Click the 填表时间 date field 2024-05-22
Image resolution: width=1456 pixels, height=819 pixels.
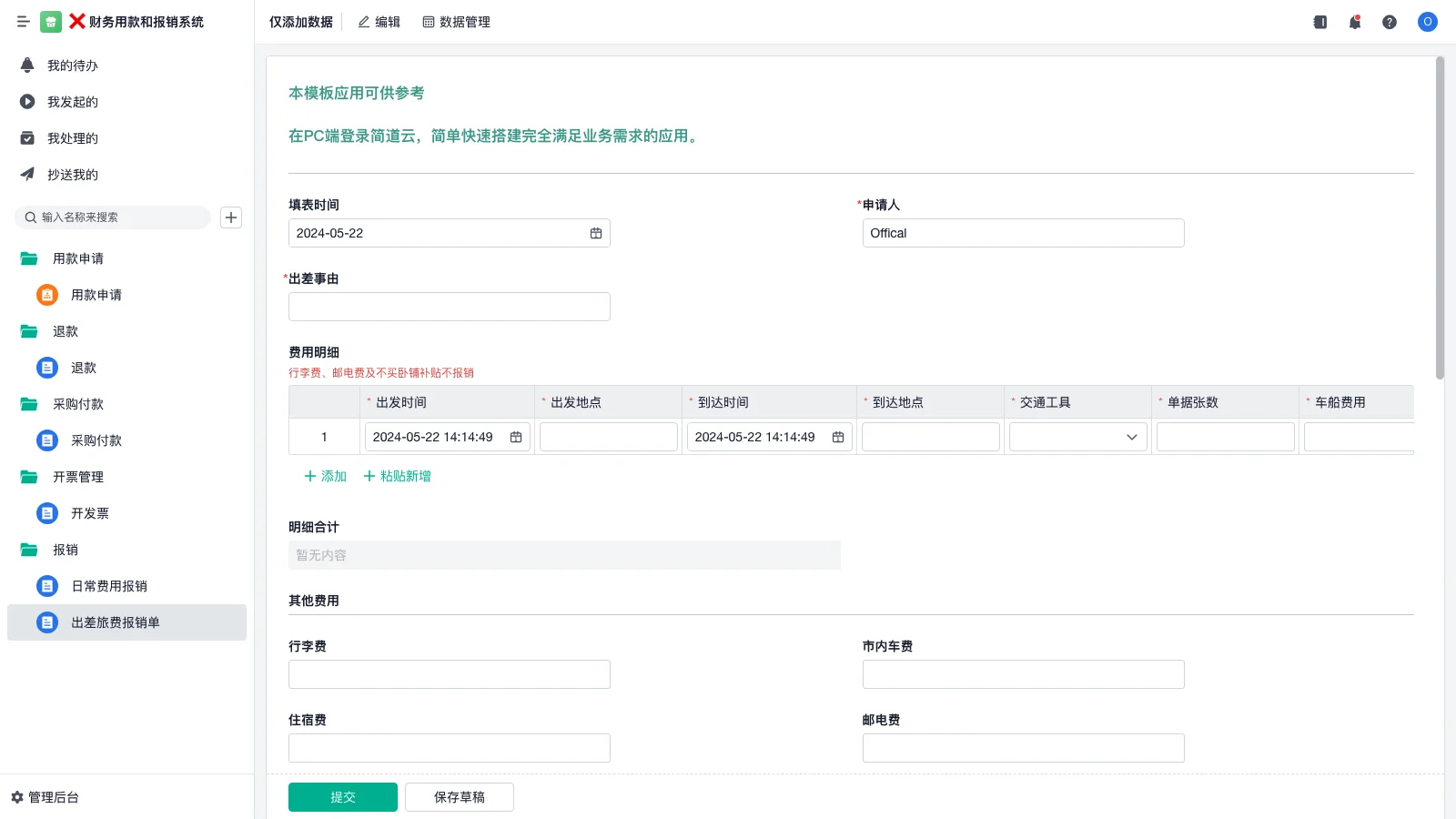[450, 233]
